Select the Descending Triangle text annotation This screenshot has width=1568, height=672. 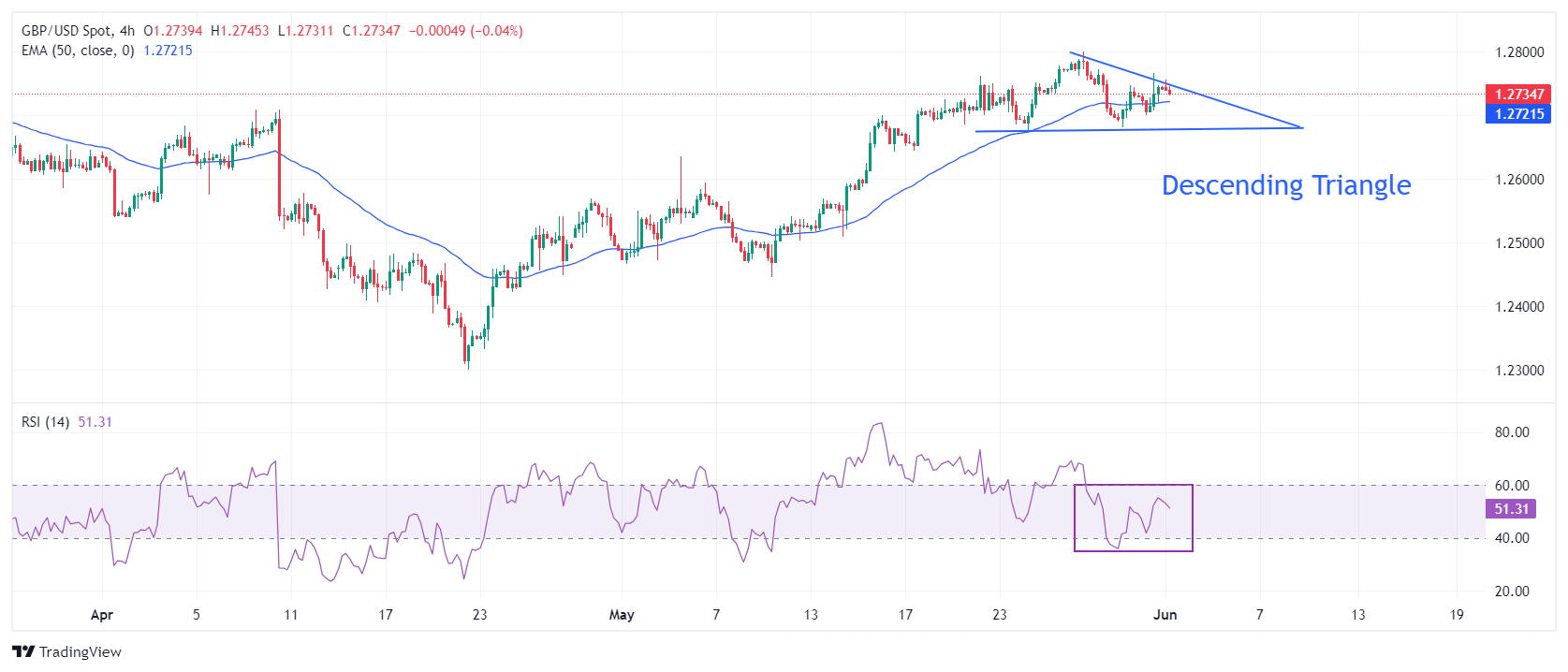1285,185
